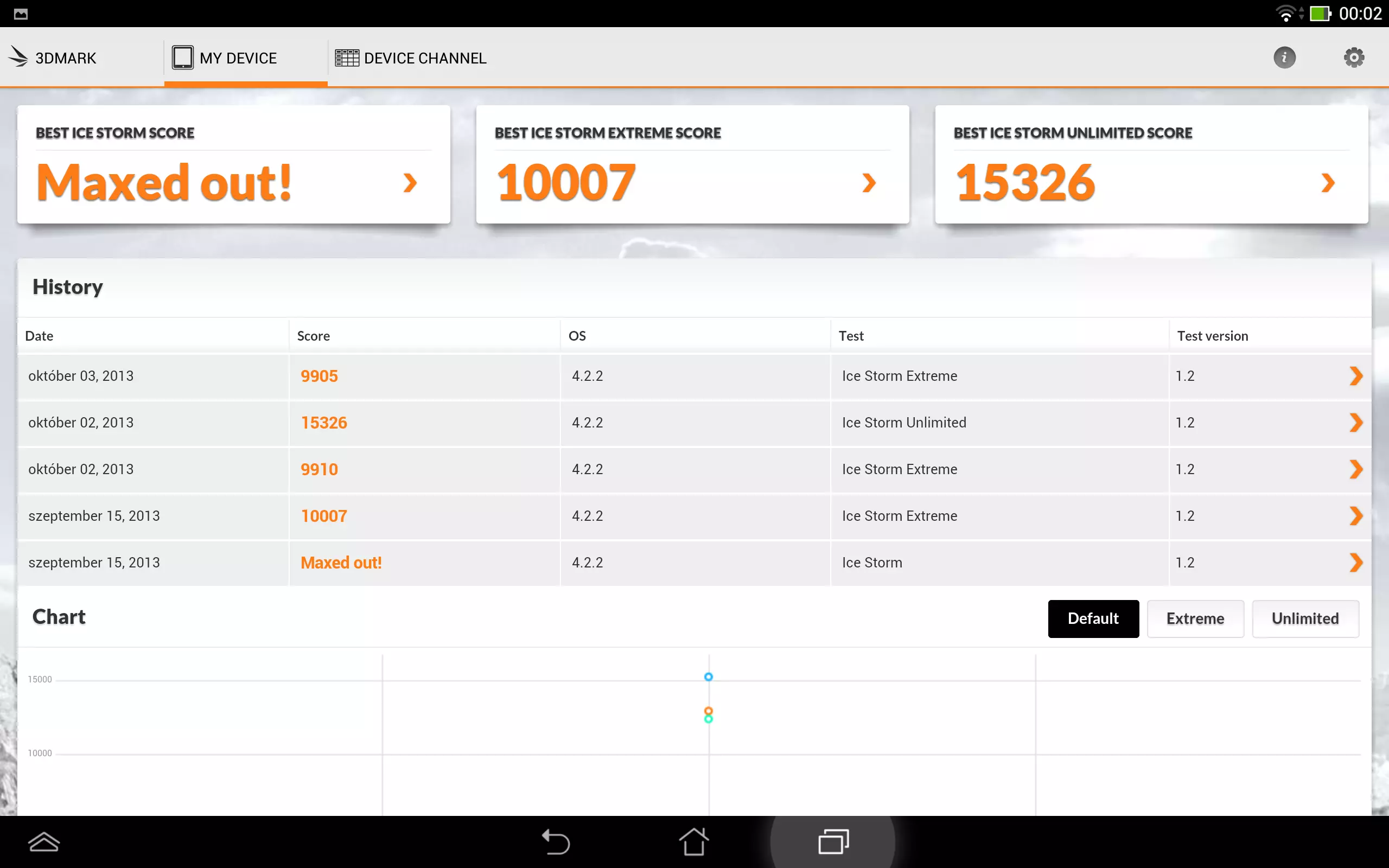Tap the up-arrow icon in navigation bar
Screen dimensions: 1389x868
[43, 841]
